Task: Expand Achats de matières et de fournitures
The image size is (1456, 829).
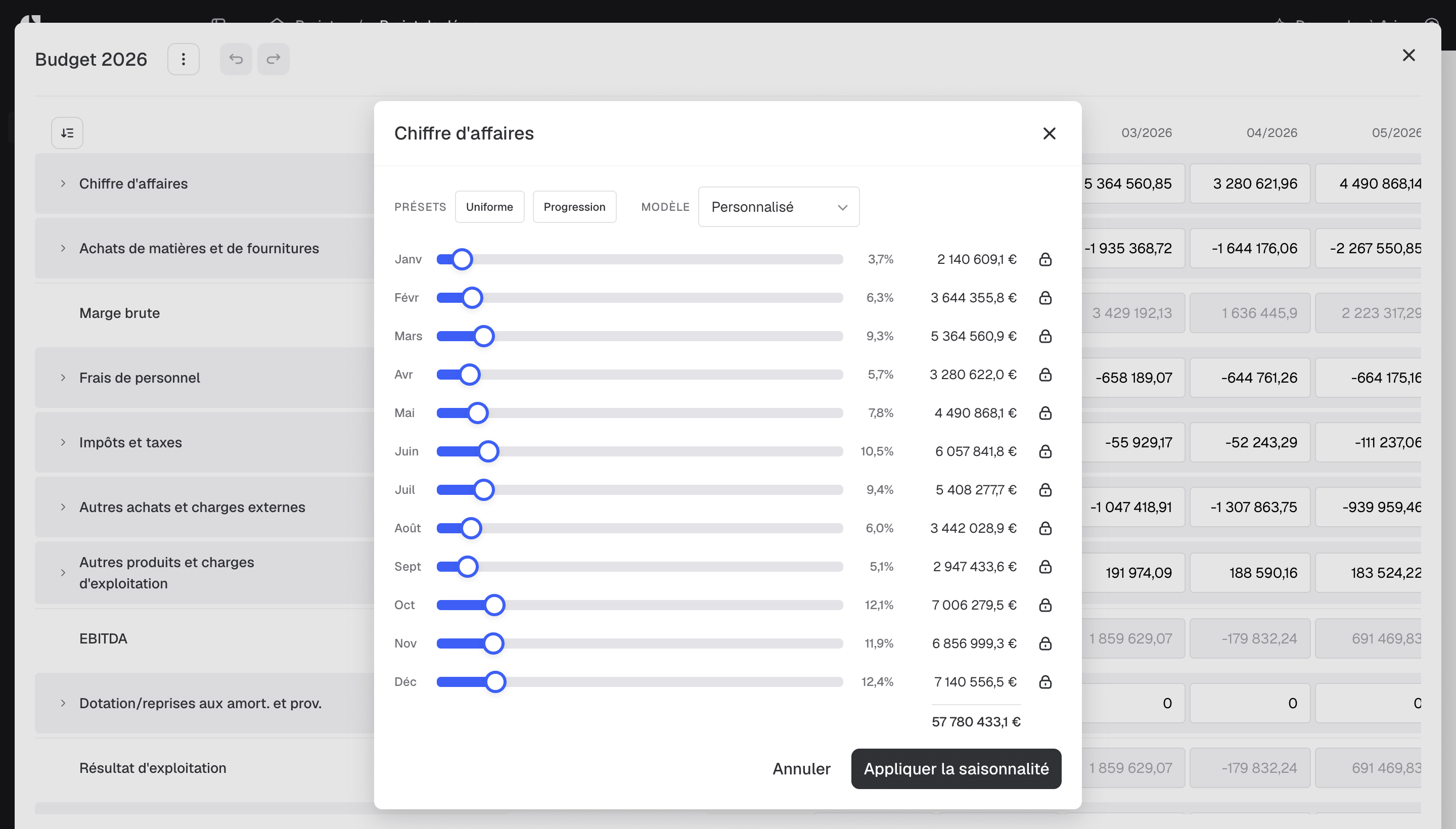Action: tap(63, 248)
